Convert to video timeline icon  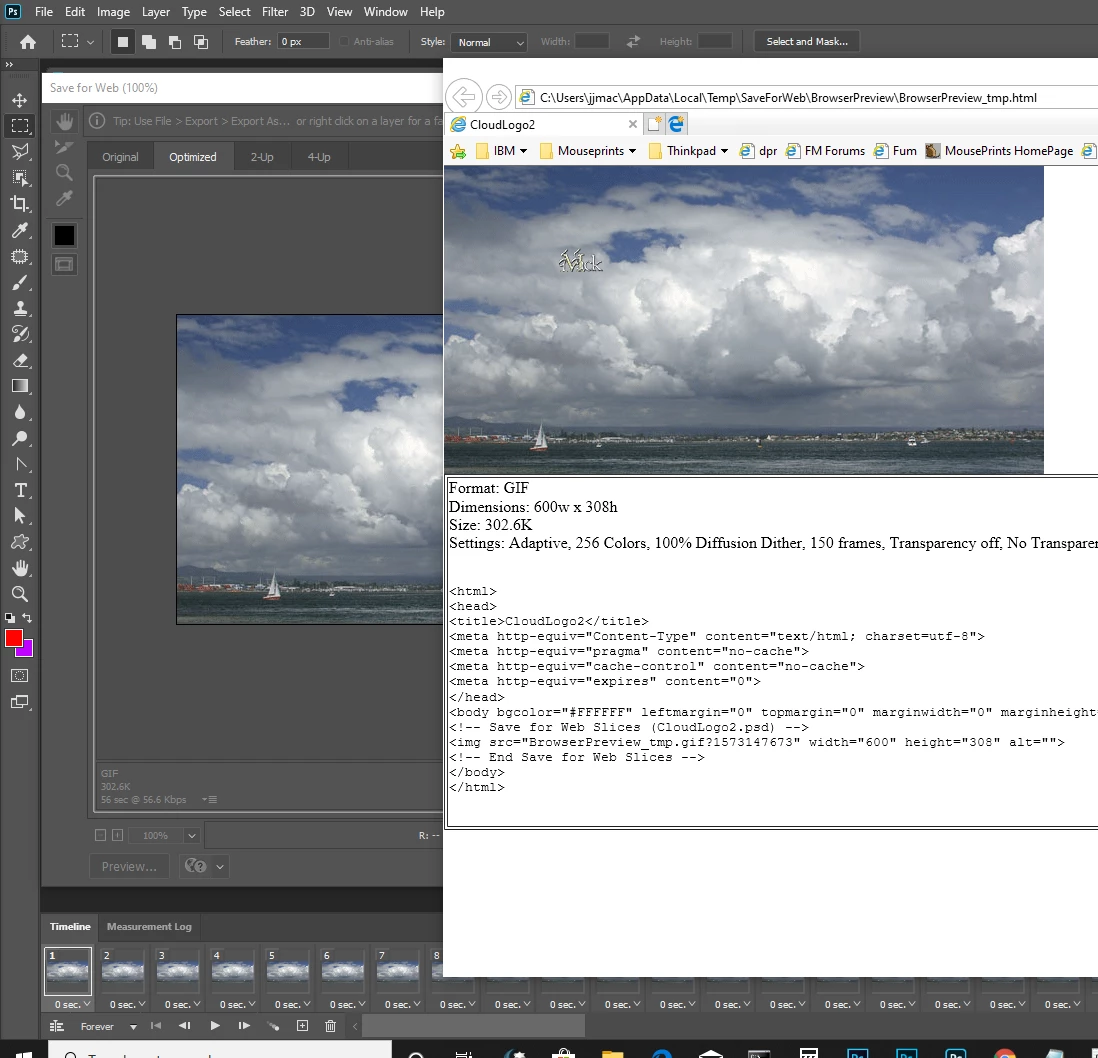pyautogui.click(x=57, y=1026)
